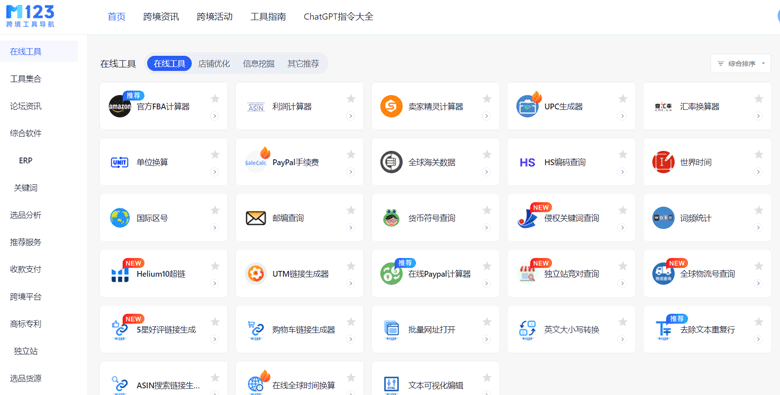Viewport: 780px width, 395px height.
Task: Open ChatGPT指令大全 in top navigation
Action: click(338, 16)
